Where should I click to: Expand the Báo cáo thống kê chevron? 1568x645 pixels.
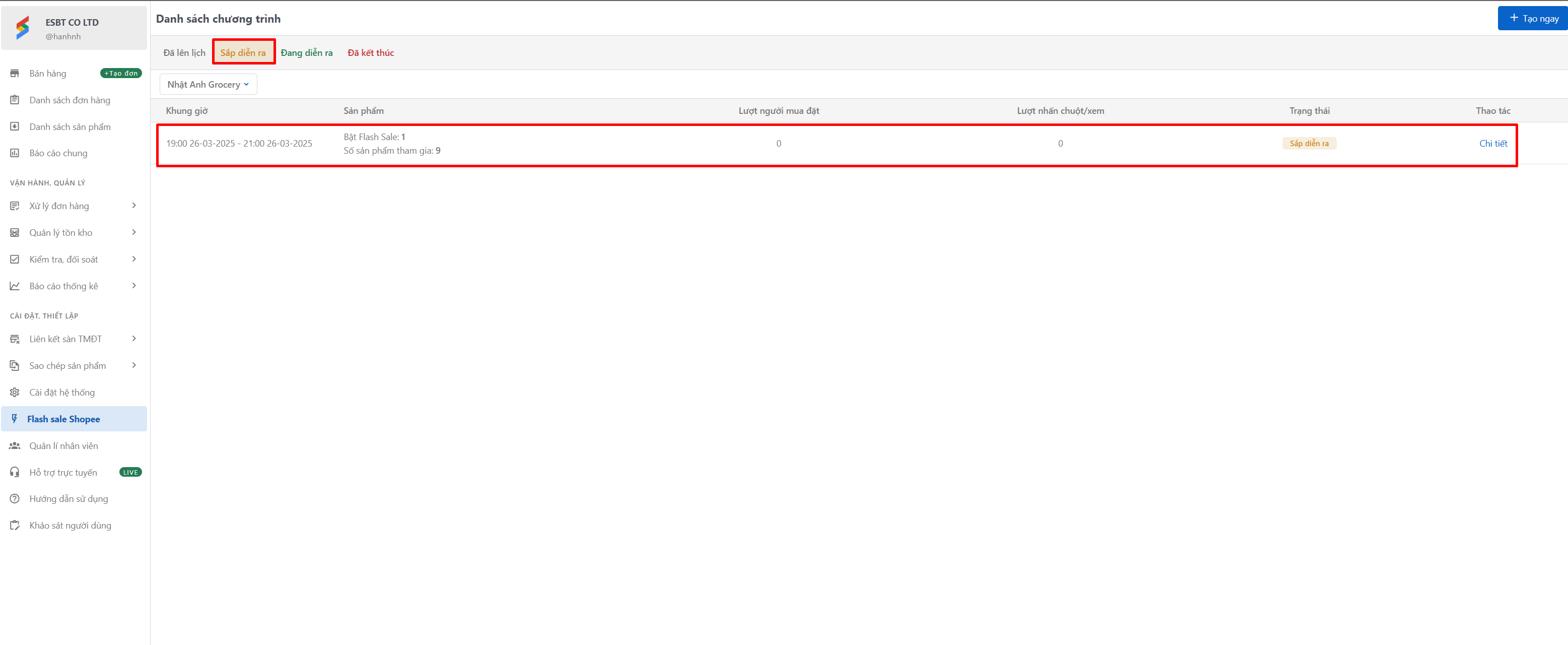(x=134, y=286)
